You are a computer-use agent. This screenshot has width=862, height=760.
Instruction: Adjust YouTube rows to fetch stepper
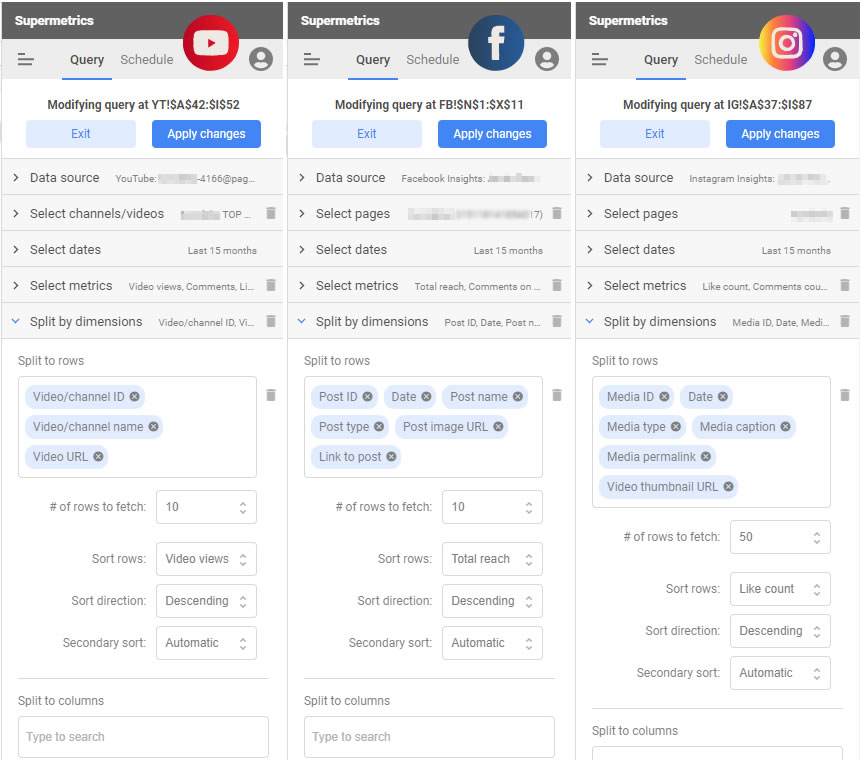coord(243,507)
